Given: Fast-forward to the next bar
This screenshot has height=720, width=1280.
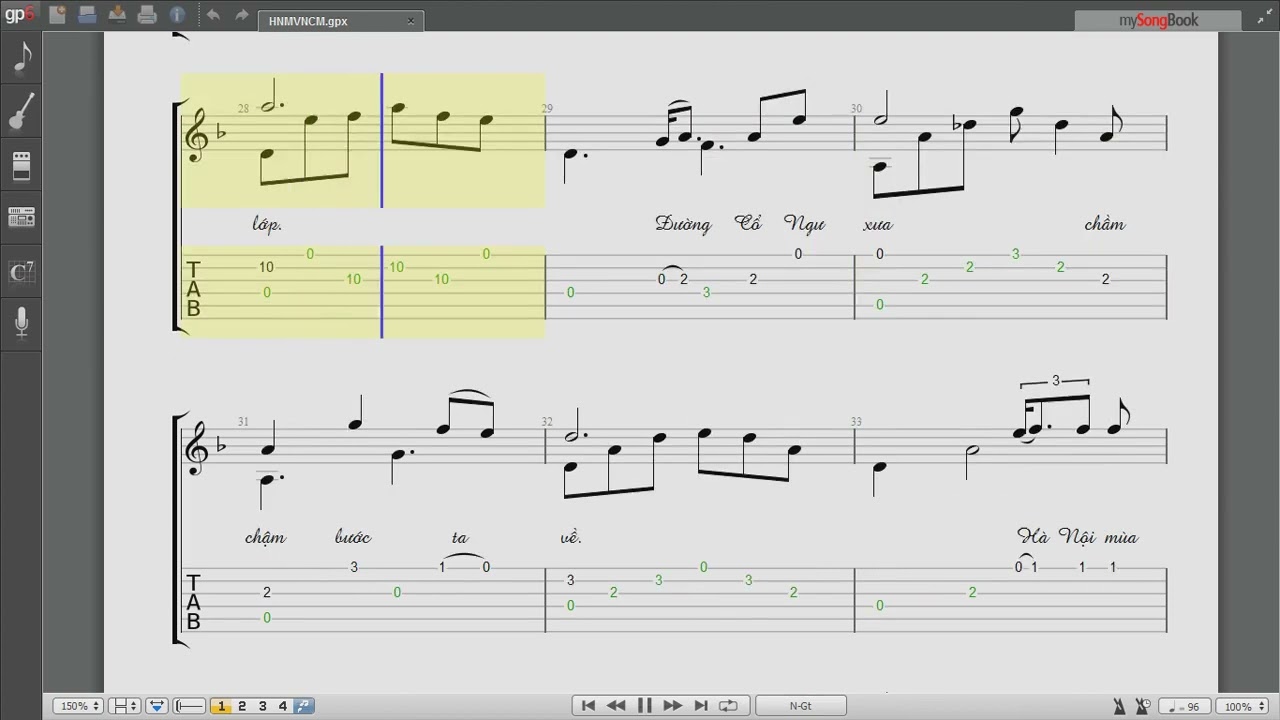Looking at the screenshot, I should tap(672, 706).
